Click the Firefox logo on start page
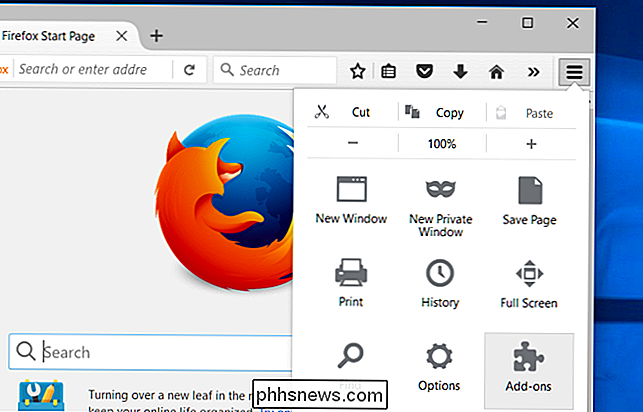The height and width of the screenshot is (412, 643). pos(225,203)
